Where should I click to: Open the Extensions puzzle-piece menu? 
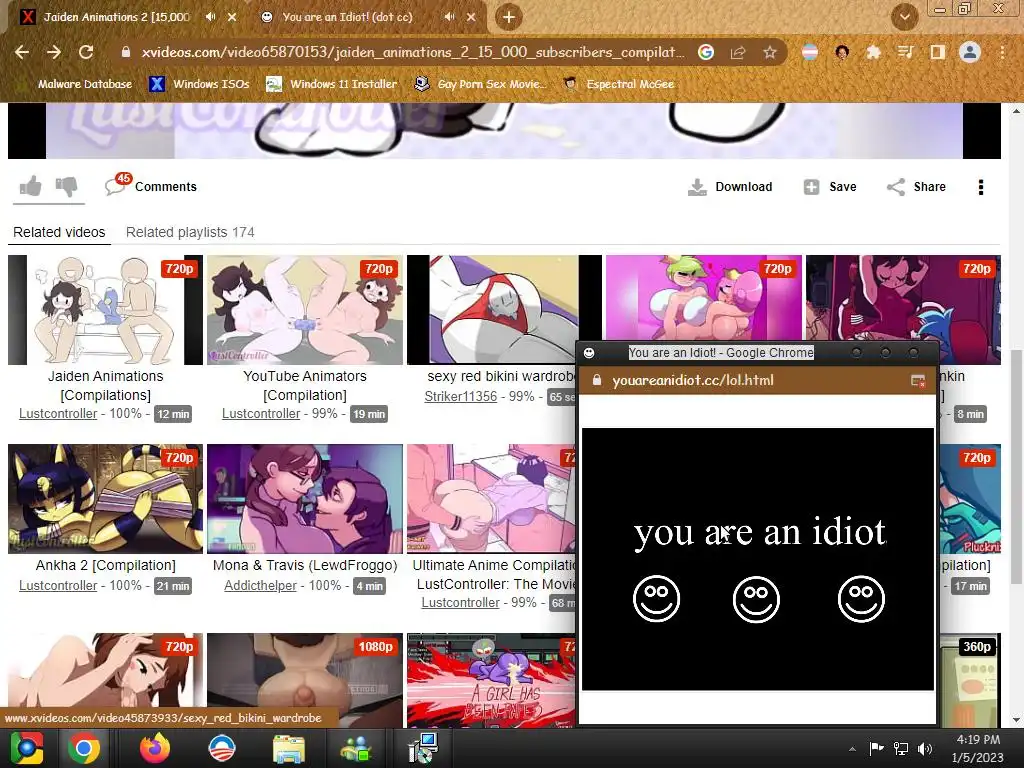click(x=873, y=52)
